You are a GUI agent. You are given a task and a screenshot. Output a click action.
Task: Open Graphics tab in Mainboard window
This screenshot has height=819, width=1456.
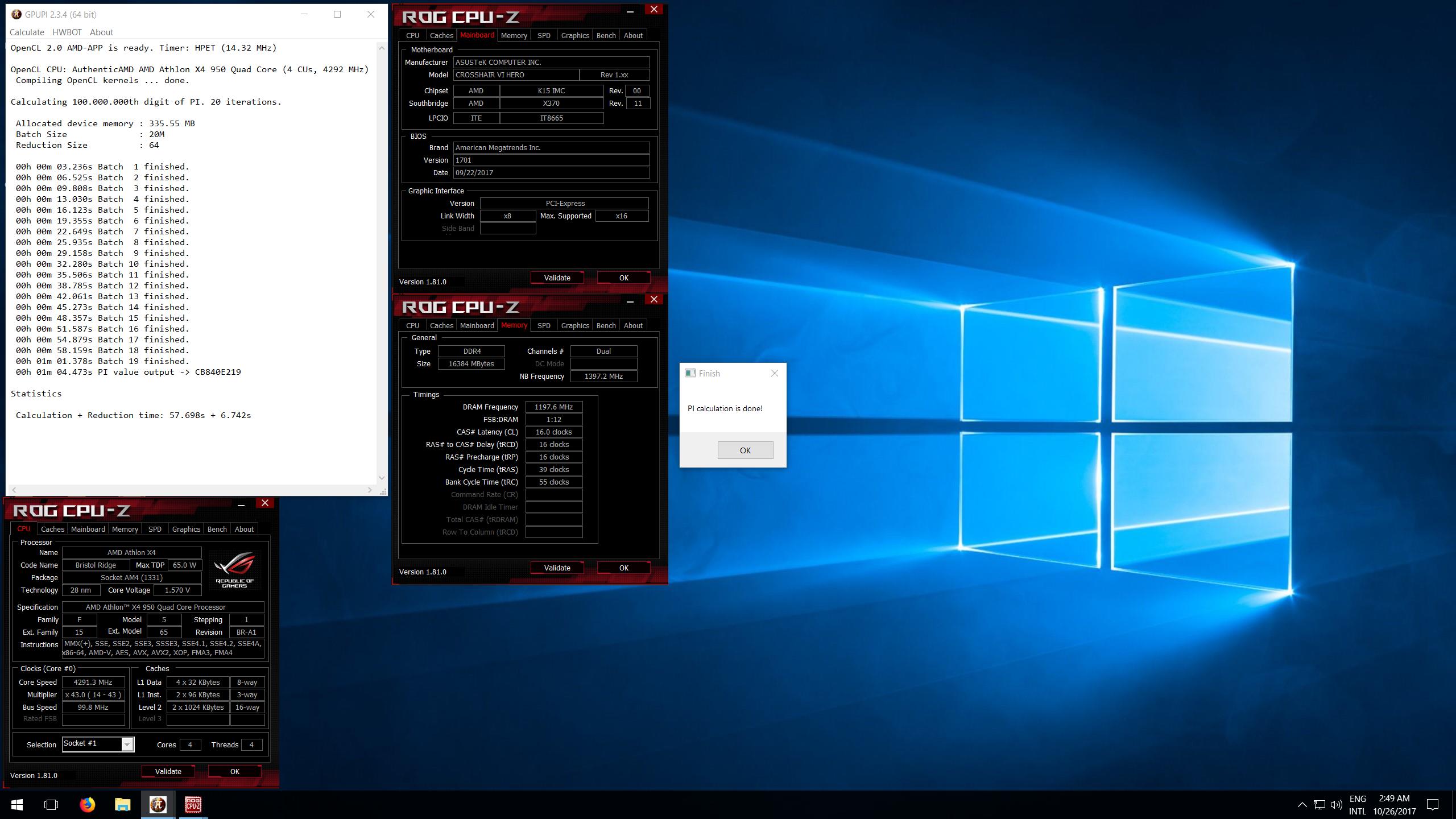pyautogui.click(x=575, y=35)
